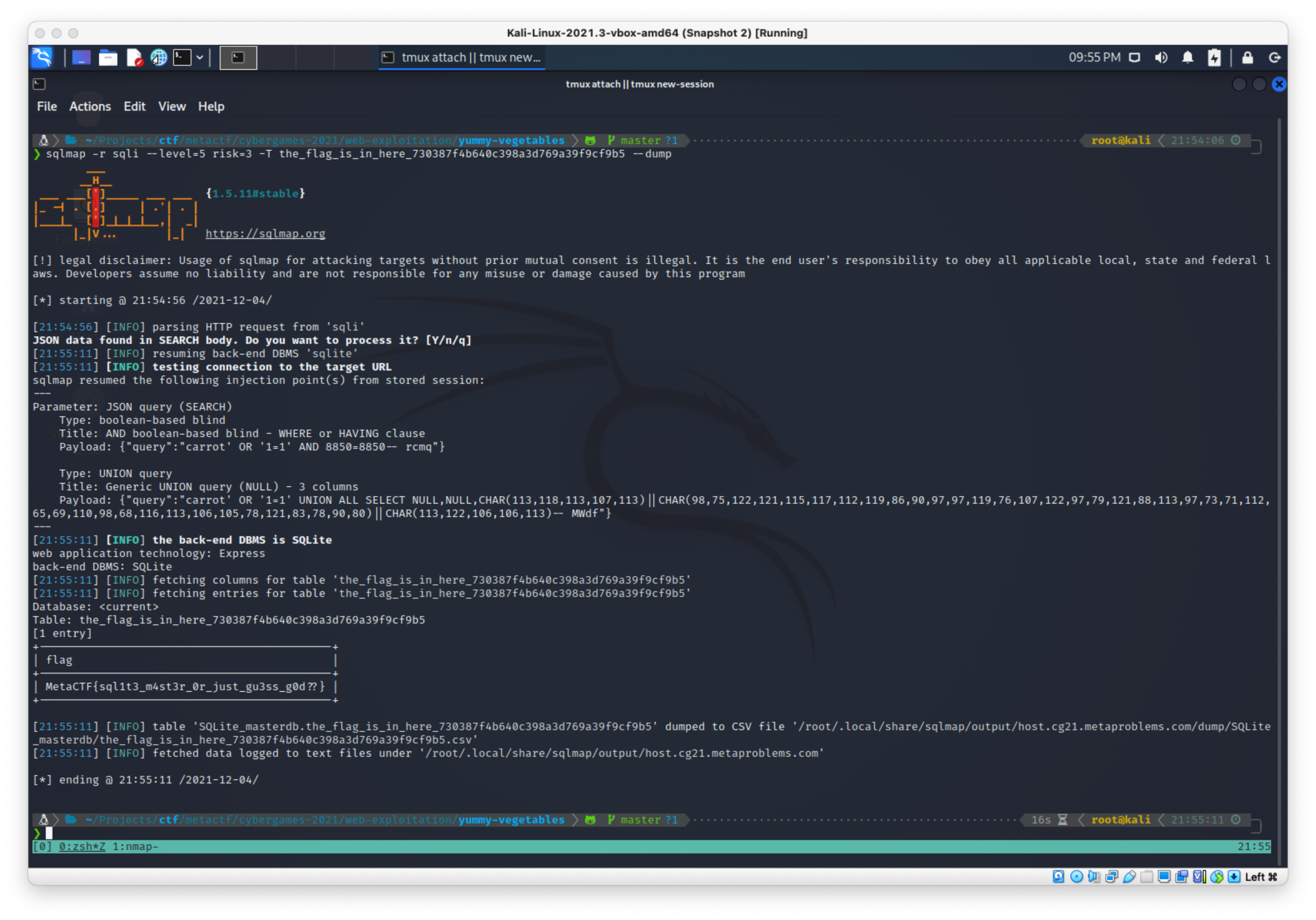Expand the terminal launcher dropdown arrow
The width and height of the screenshot is (1316, 920).
tap(199, 57)
